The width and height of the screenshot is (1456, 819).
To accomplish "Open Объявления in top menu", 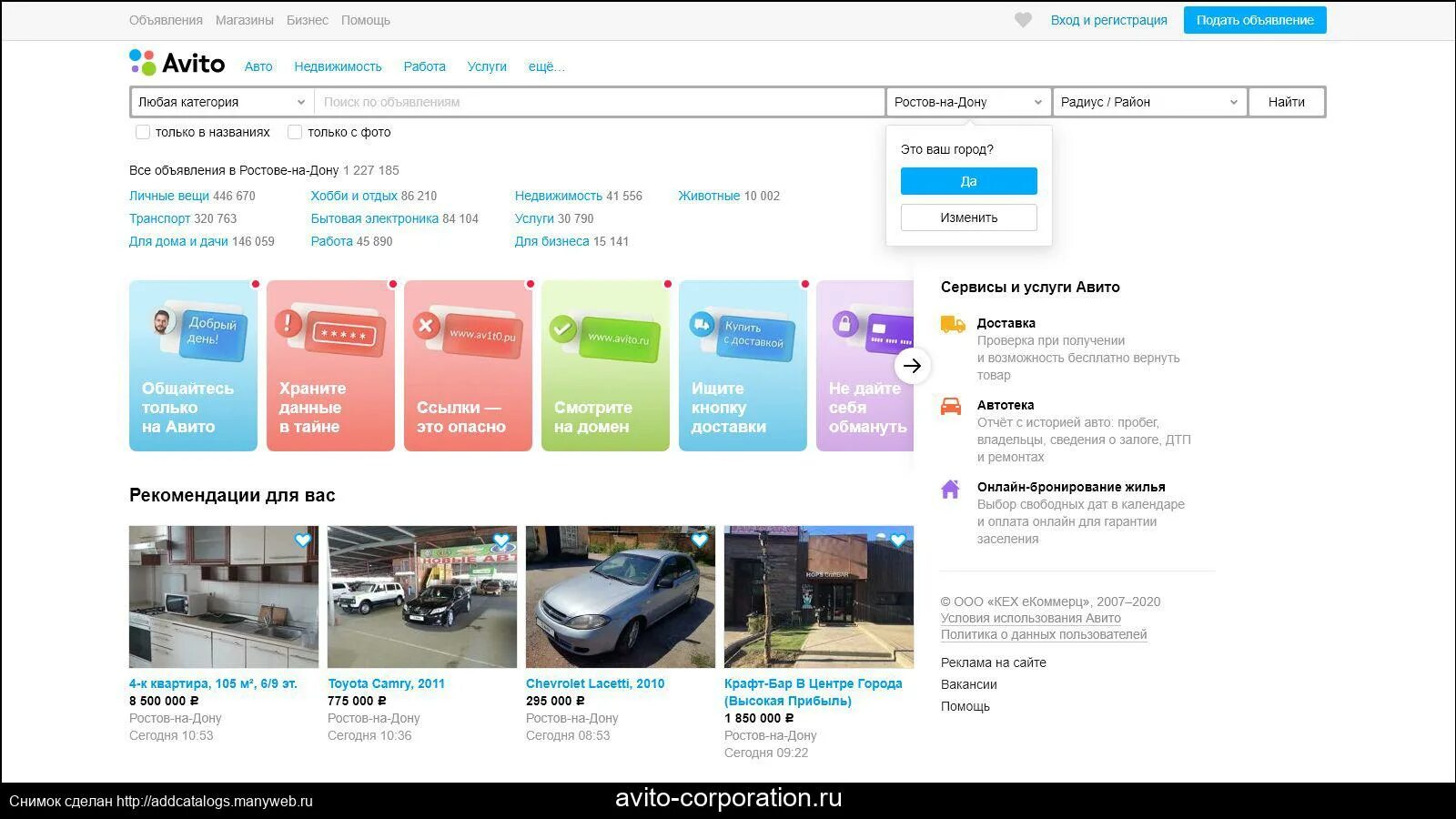I will (x=166, y=20).
